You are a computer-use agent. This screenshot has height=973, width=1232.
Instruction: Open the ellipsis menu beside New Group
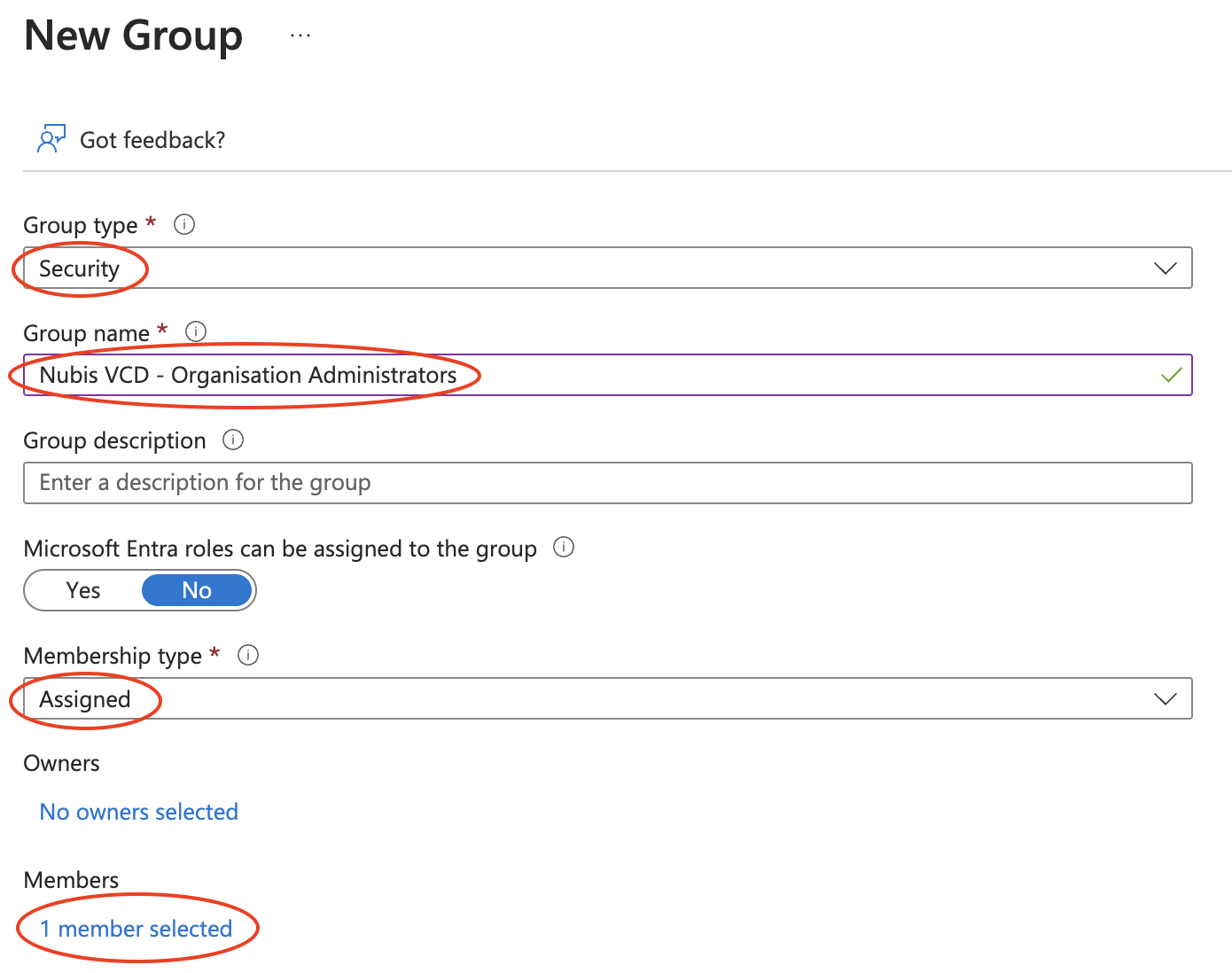click(x=300, y=36)
